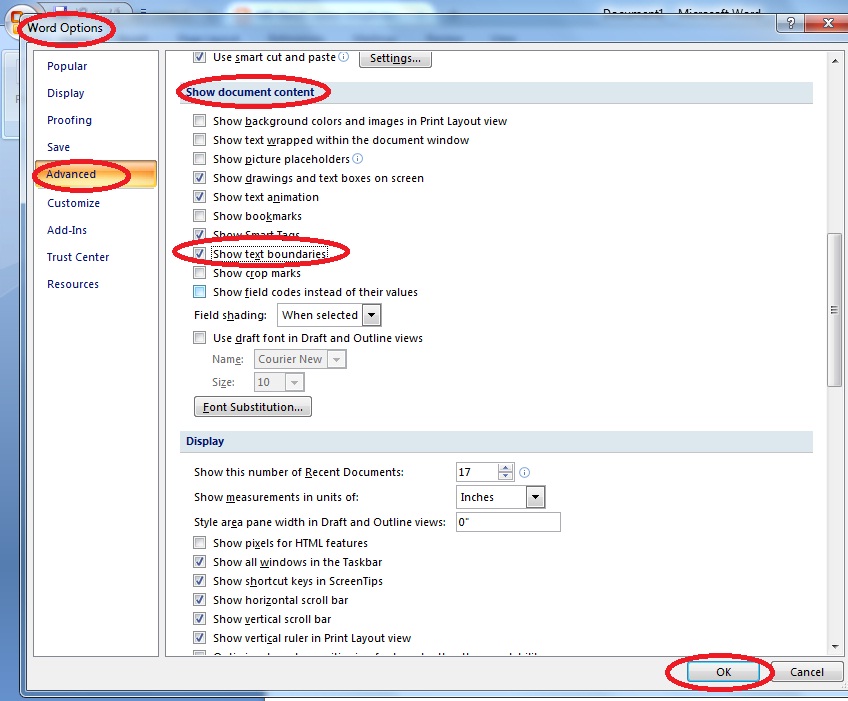
Task: Open smart cut and paste Settings
Action: coord(394,58)
